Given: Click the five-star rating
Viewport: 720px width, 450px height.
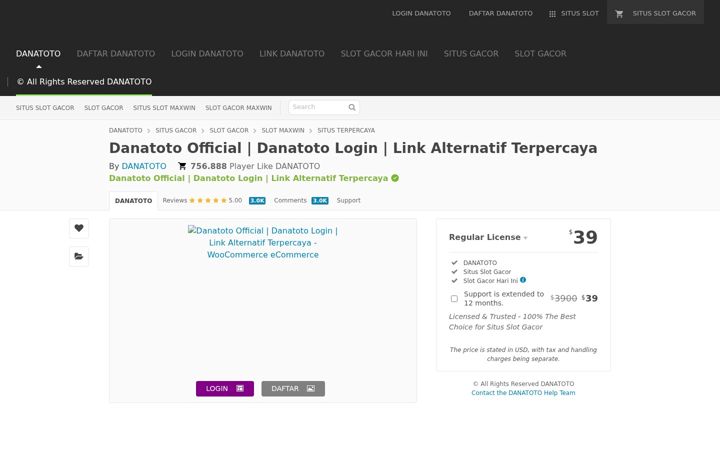Looking at the screenshot, I should (208, 201).
